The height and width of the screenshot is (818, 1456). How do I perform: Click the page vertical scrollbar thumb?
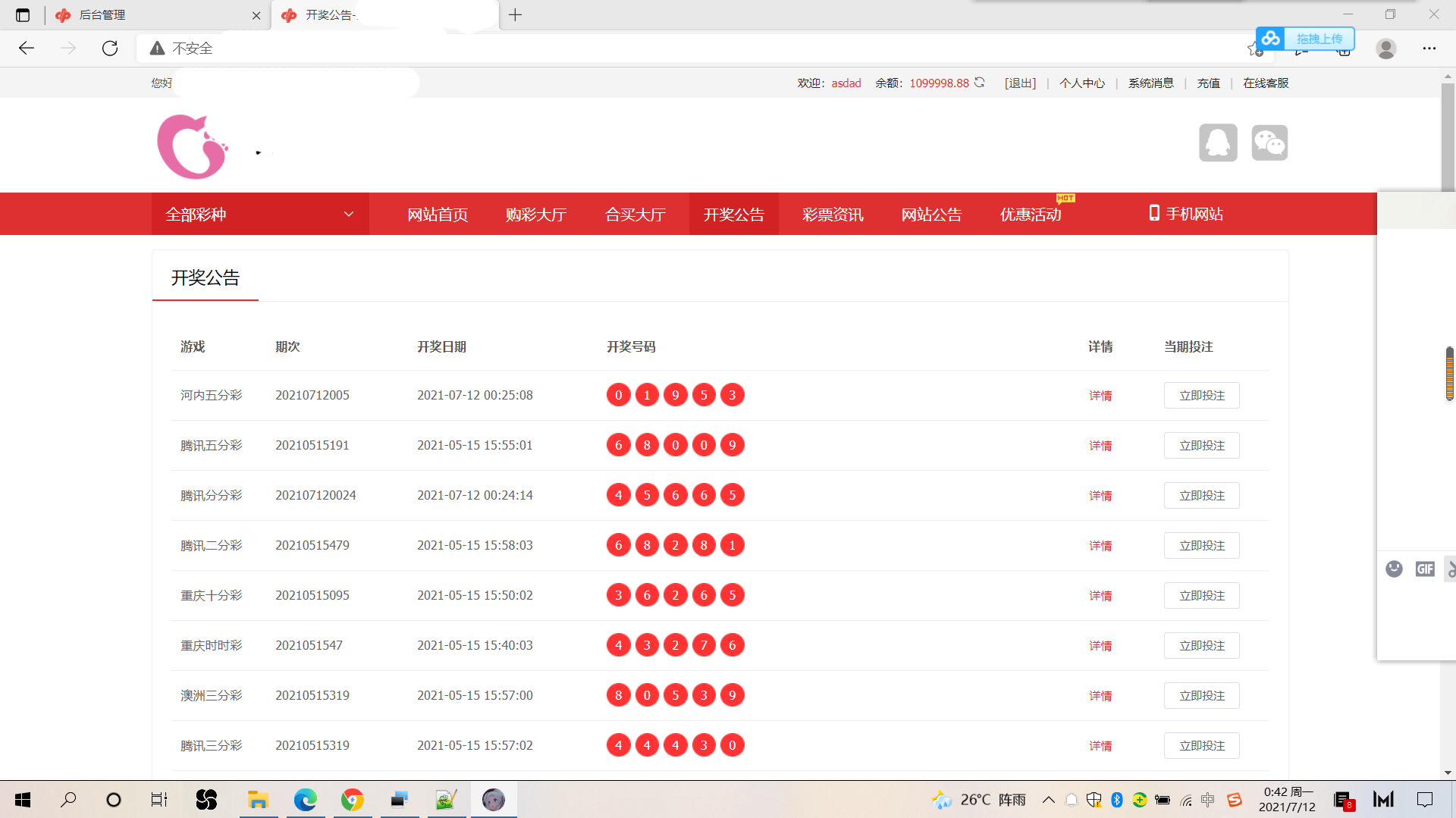click(1448, 136)
